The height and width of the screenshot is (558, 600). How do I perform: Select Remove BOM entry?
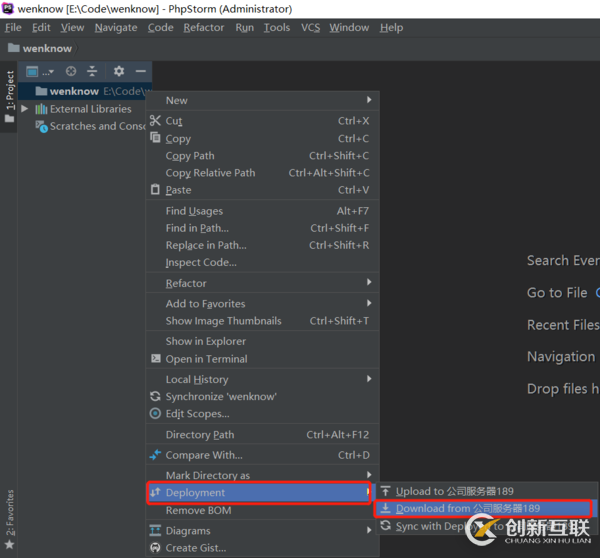[262, 510]
